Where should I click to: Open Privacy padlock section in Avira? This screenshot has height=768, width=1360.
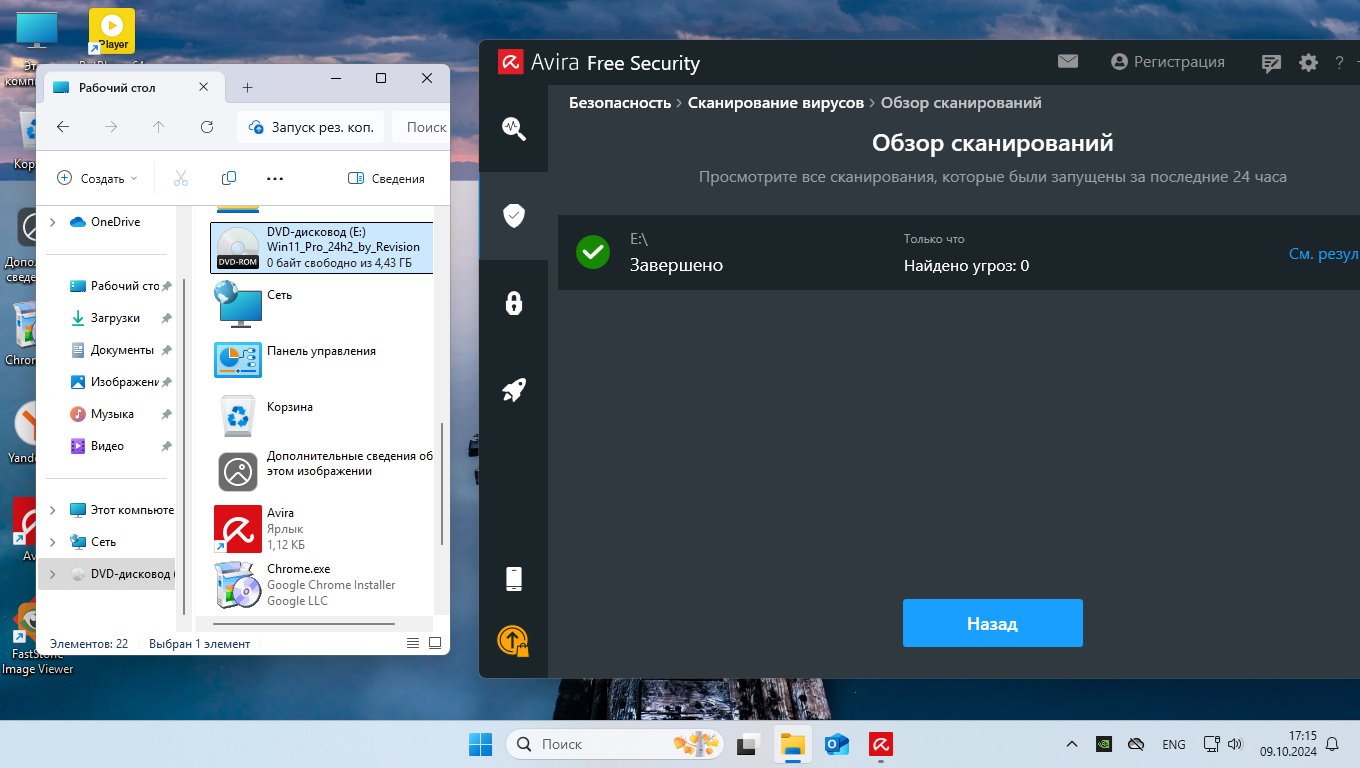pyautogui.click(x=514, y=303)
